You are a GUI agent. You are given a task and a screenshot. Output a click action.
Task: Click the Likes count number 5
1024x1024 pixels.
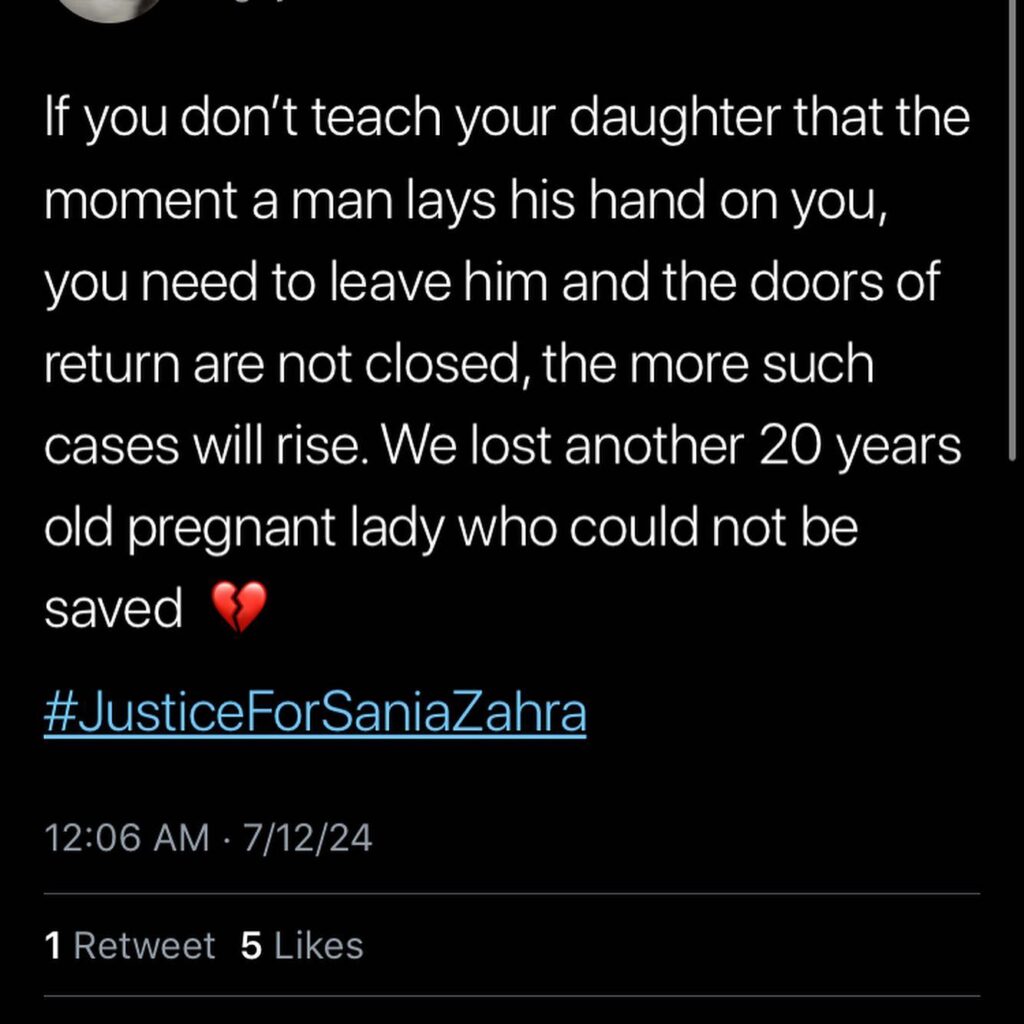coord(251,946)
